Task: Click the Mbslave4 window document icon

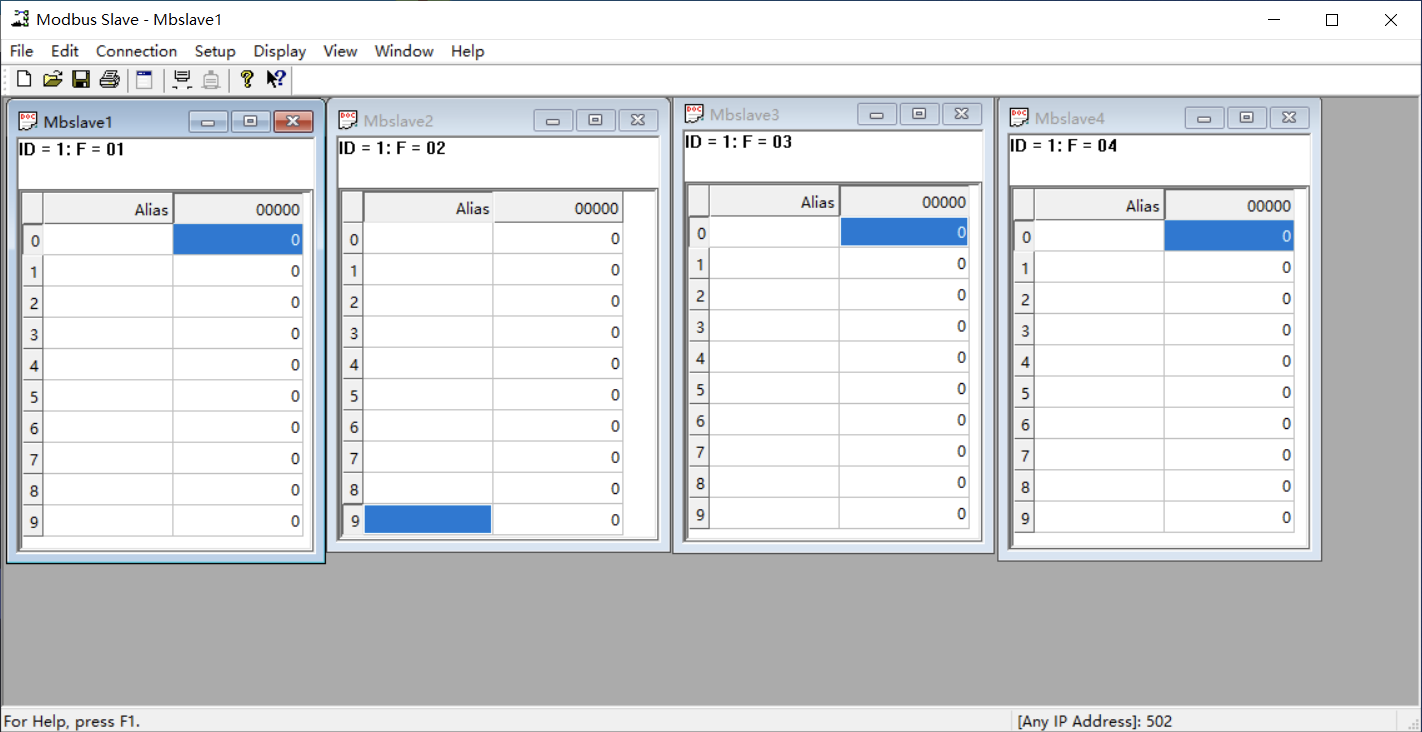Action: point(1019,118)
